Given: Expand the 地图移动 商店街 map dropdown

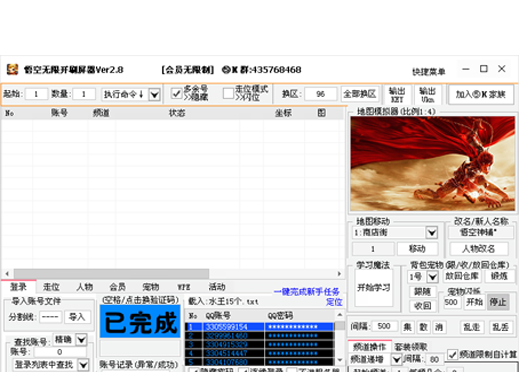Looking at the screenshot, I should (x=432, y=232).
